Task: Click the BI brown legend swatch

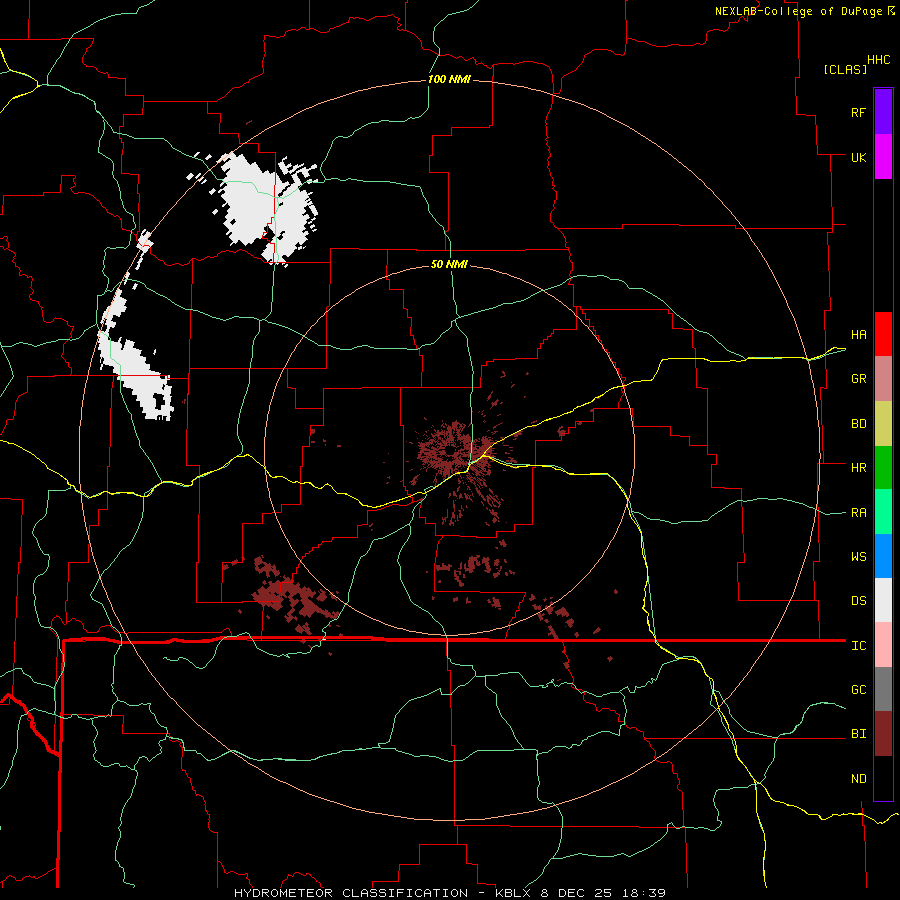Action: click(883, 734)
